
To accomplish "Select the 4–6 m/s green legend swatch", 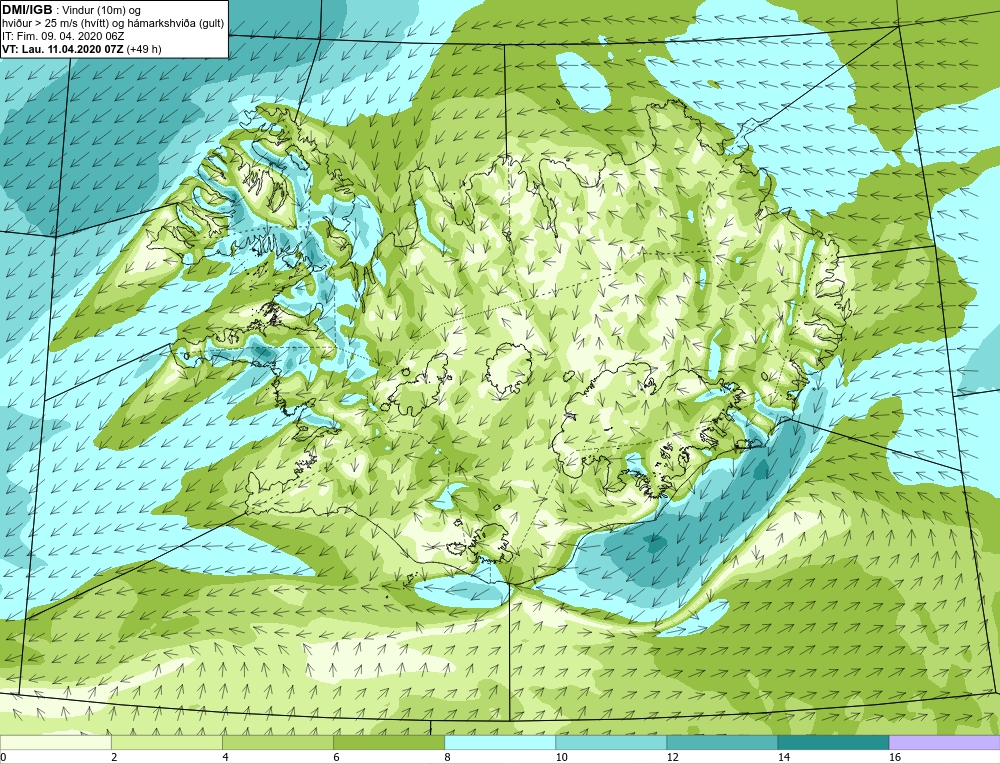I will point(277,742).
